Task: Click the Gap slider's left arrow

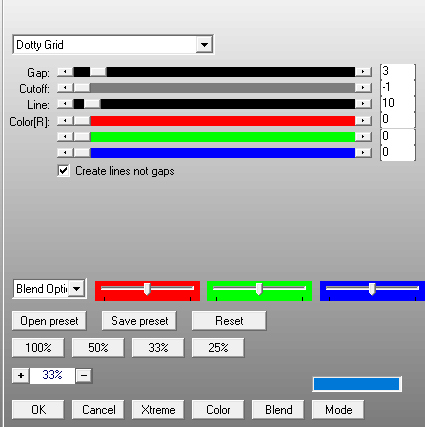Action: pyautogui.click(x=65, y=72)
